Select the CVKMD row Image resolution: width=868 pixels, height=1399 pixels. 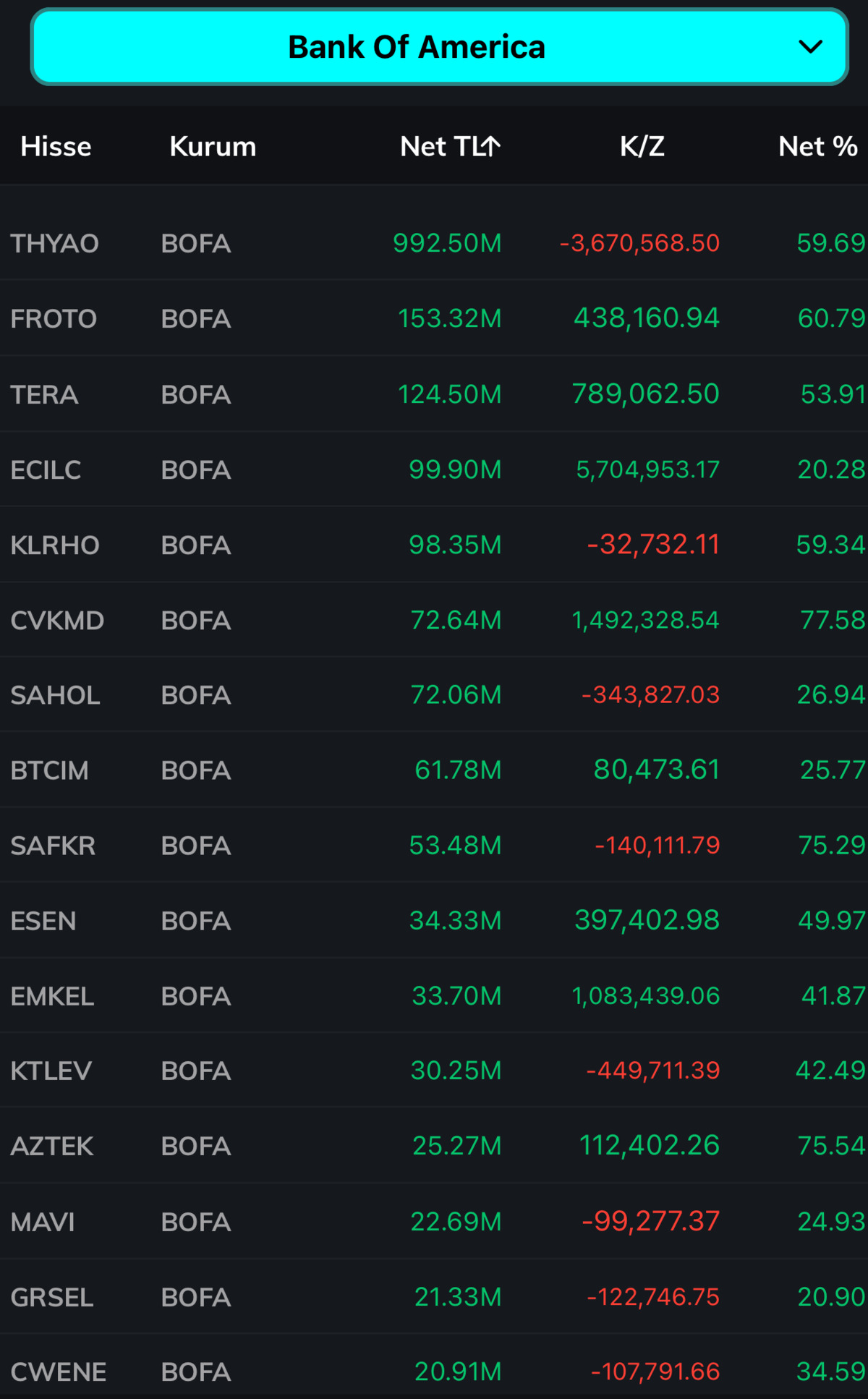click(x=434, y=620)
